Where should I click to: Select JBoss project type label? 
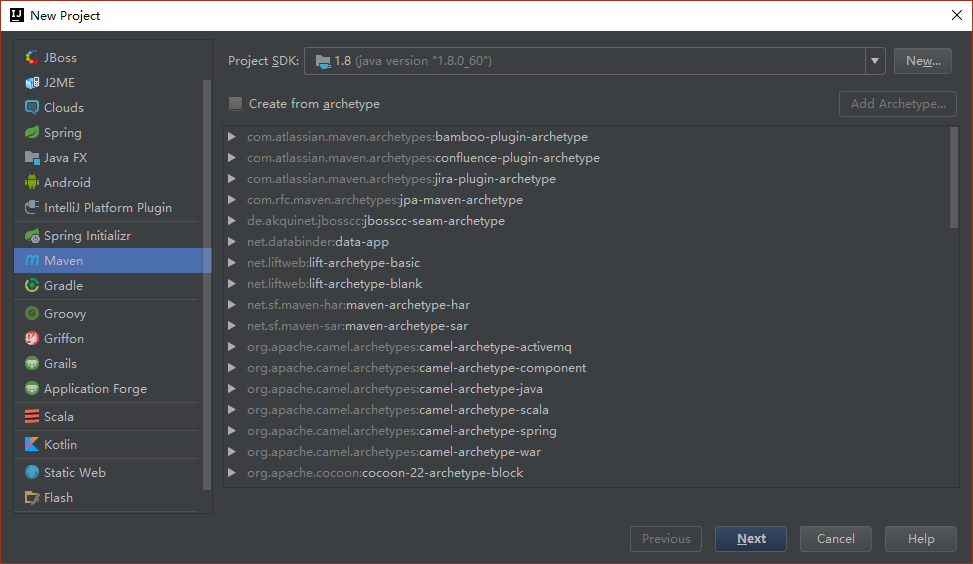pos(60,58)
